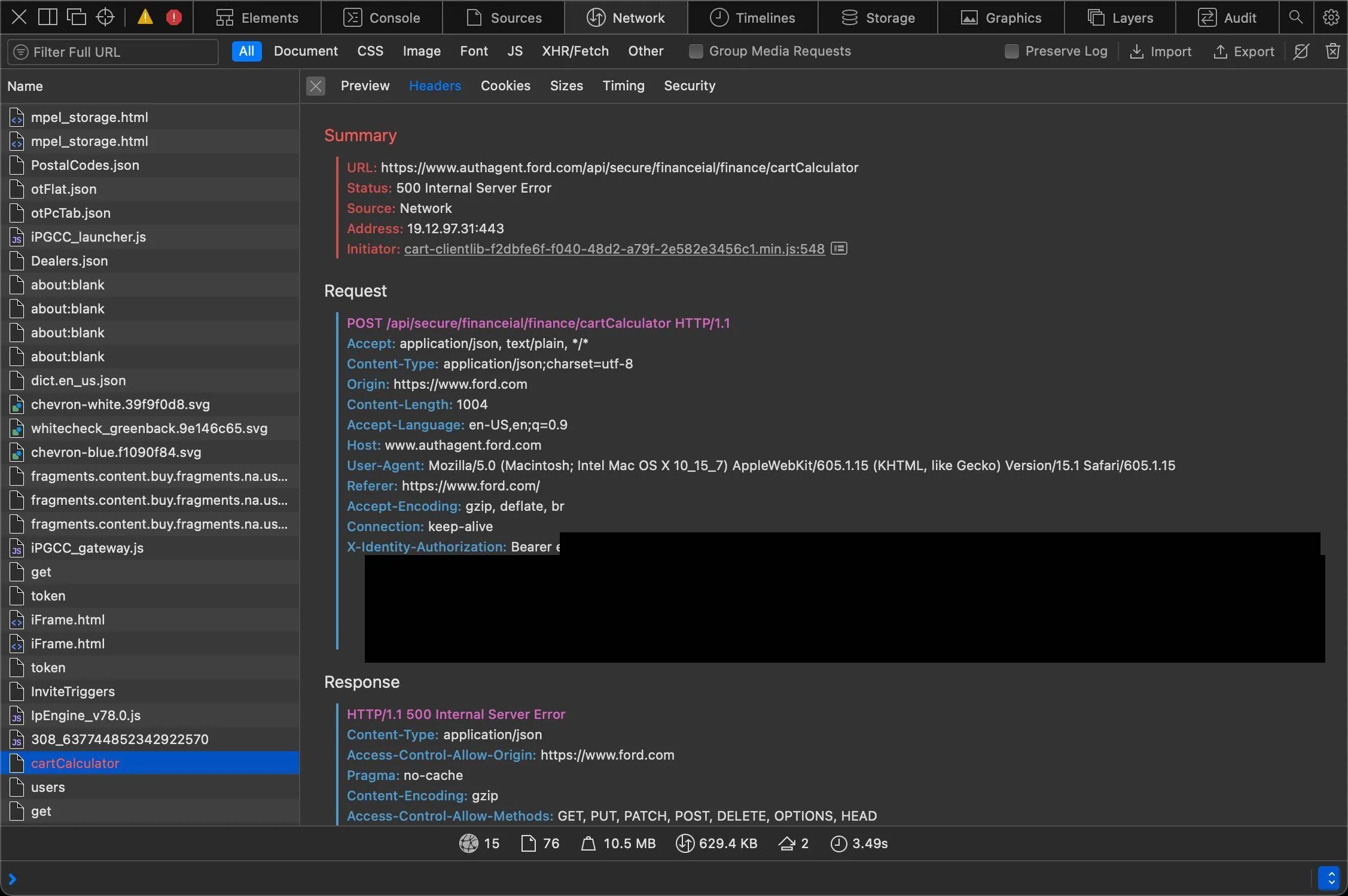Open the Security detail tab
1348x896 pixels.
(690, 86)
